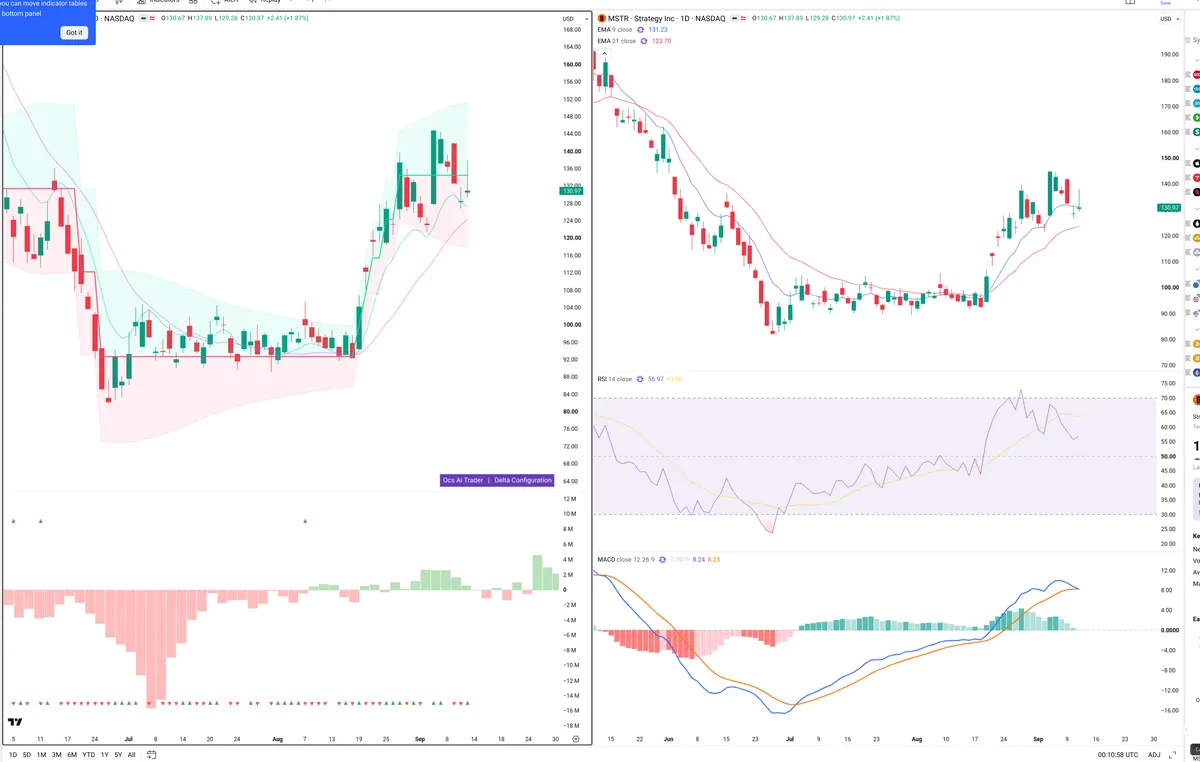
Task: Click the TradingView logo on the left chart
Action: click(16, 722)
